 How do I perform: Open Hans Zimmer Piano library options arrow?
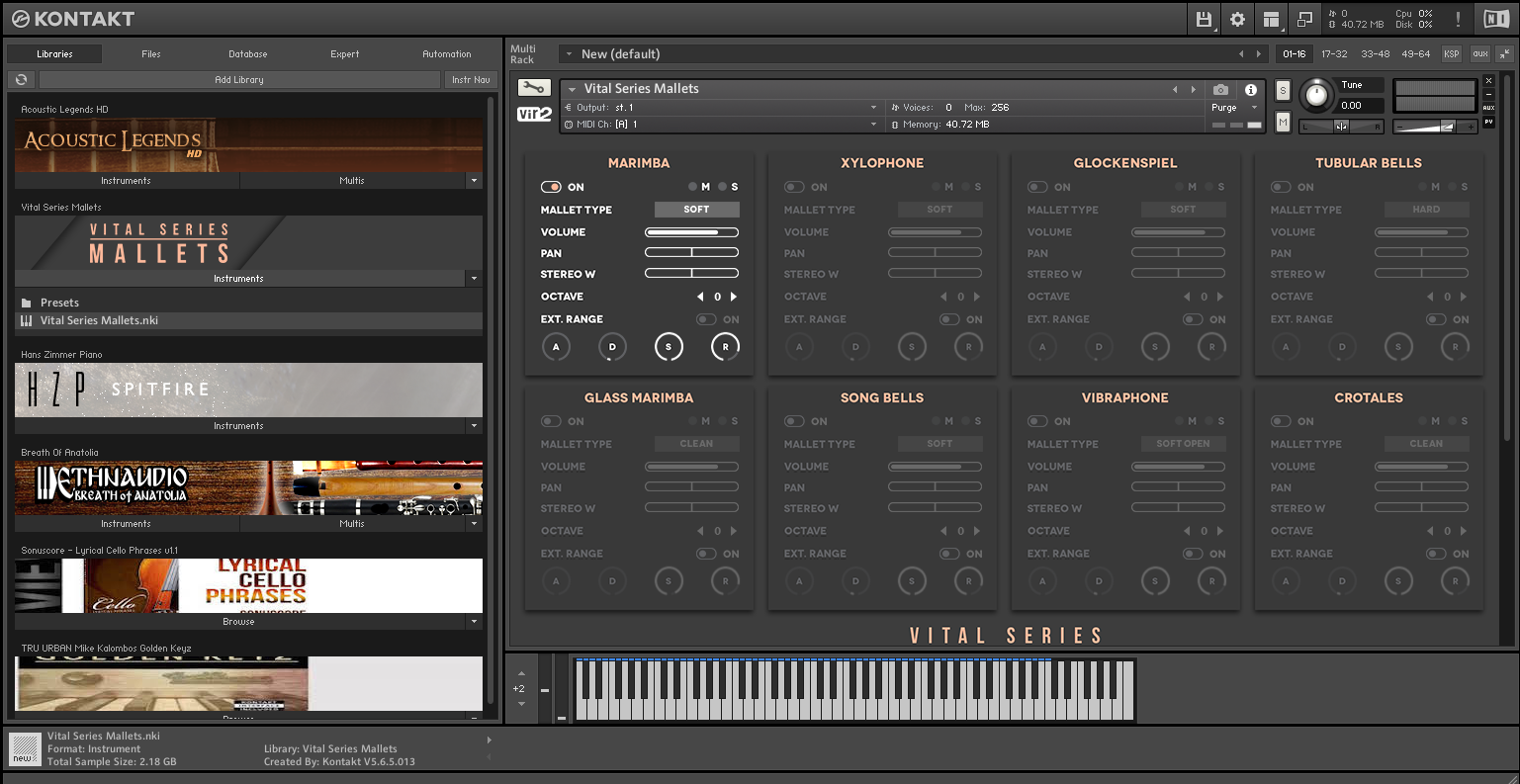pos(474,426)
